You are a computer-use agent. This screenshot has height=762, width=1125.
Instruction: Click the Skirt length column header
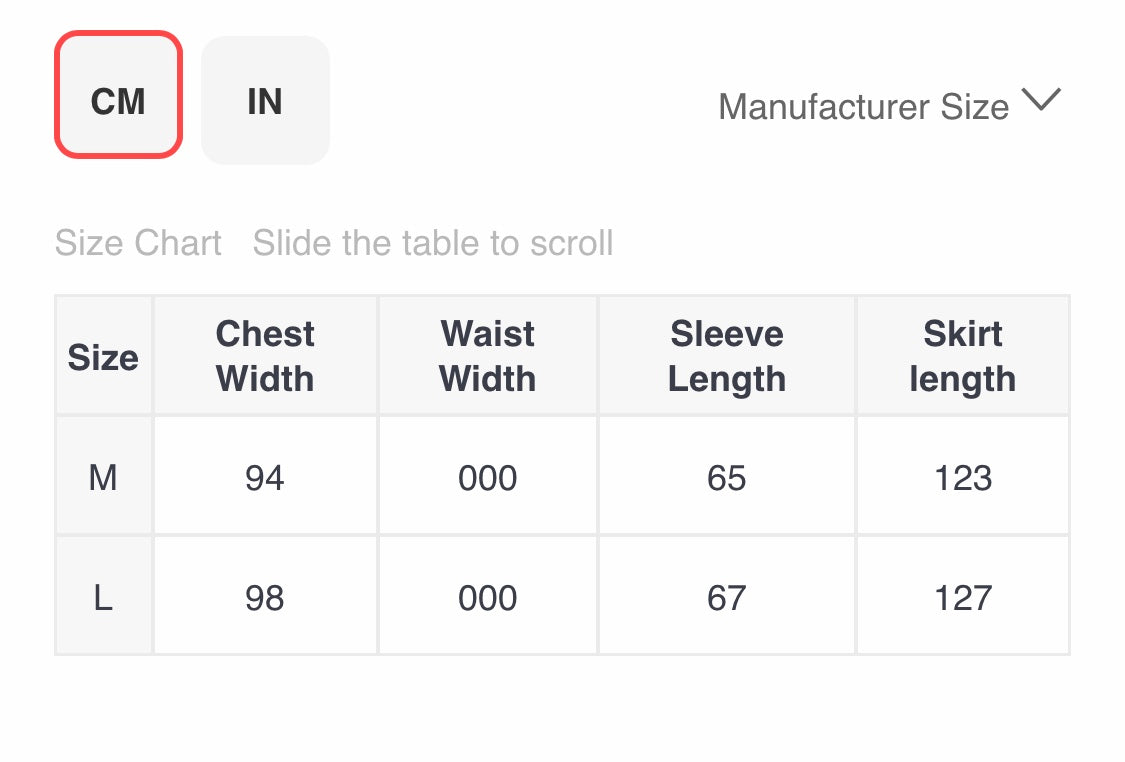click(962, 356)
